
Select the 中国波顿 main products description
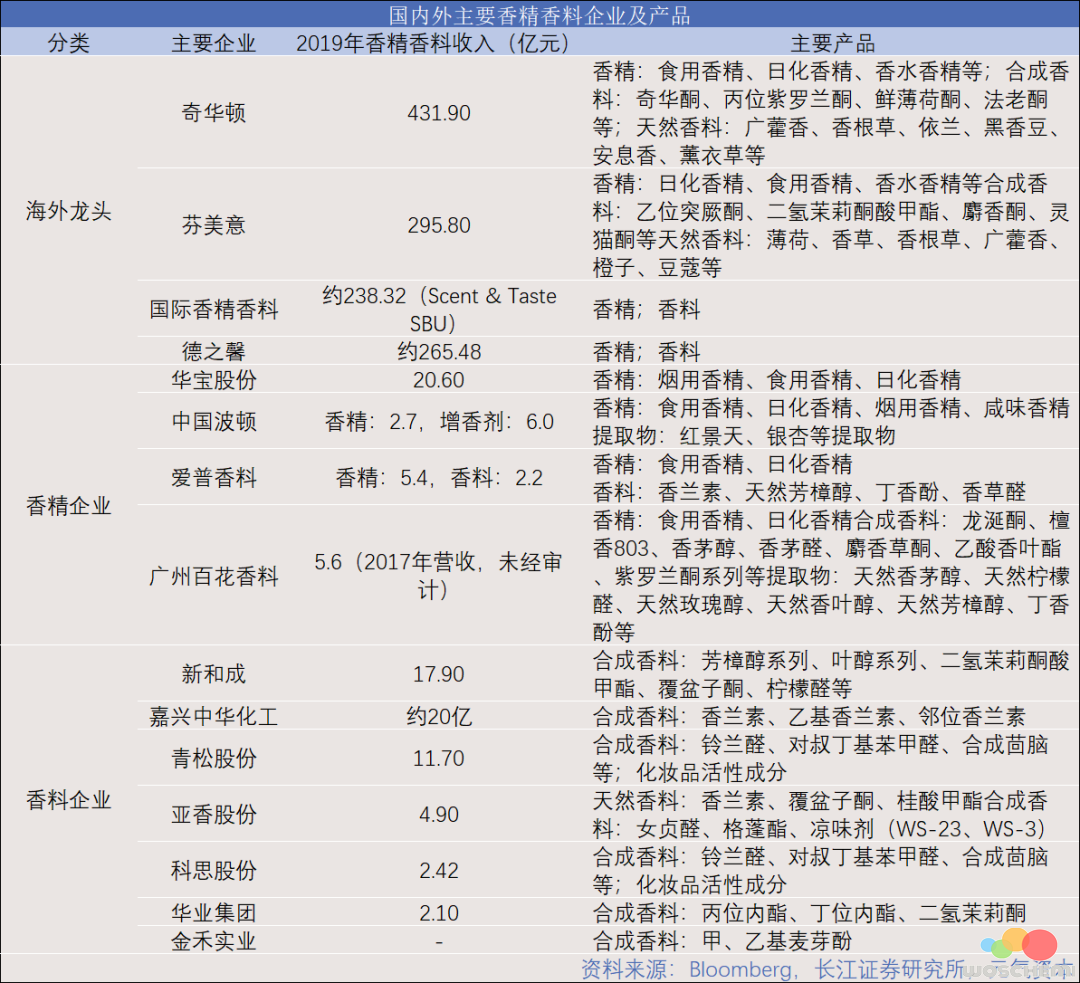tap(831, 422)
